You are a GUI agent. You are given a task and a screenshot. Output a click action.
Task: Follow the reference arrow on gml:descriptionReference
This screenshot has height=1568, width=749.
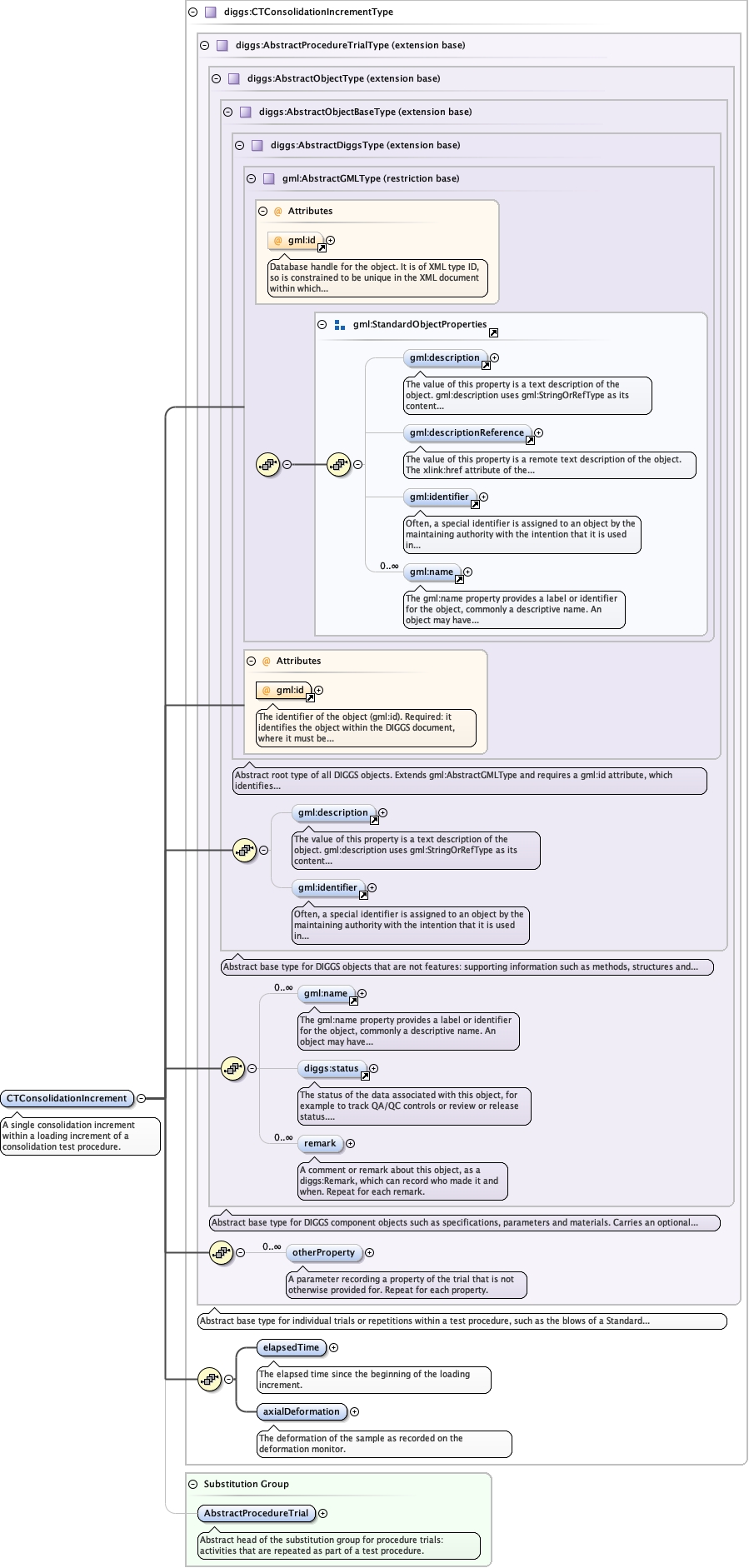tap(530, 441)
